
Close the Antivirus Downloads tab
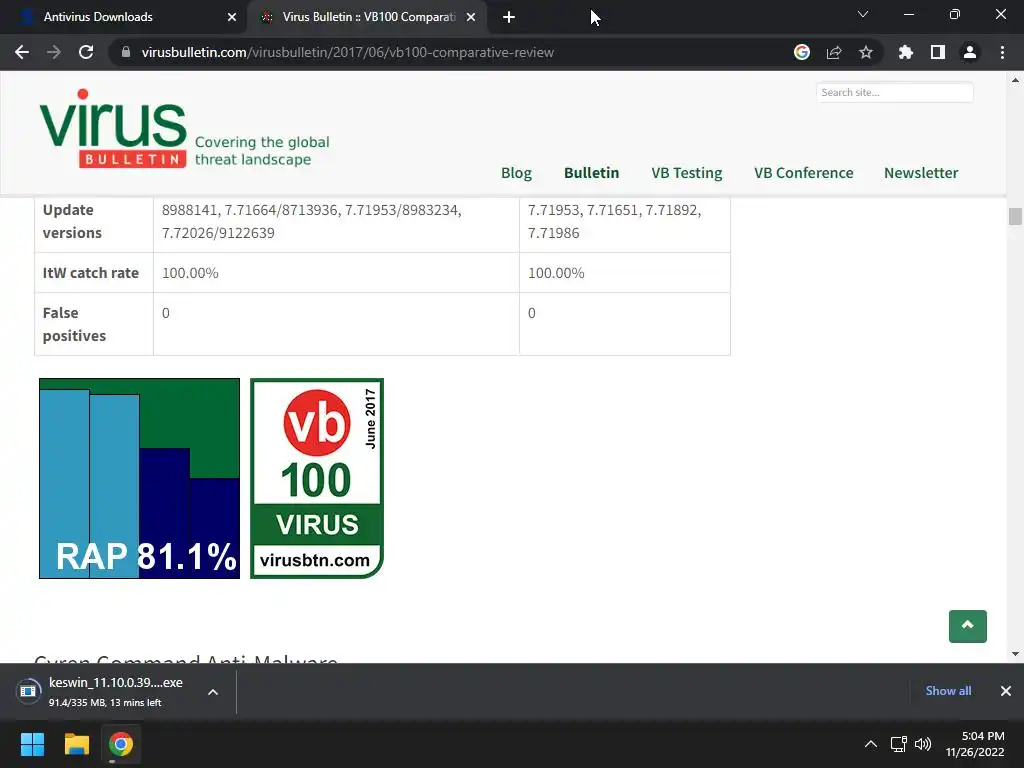click(232, 17)
